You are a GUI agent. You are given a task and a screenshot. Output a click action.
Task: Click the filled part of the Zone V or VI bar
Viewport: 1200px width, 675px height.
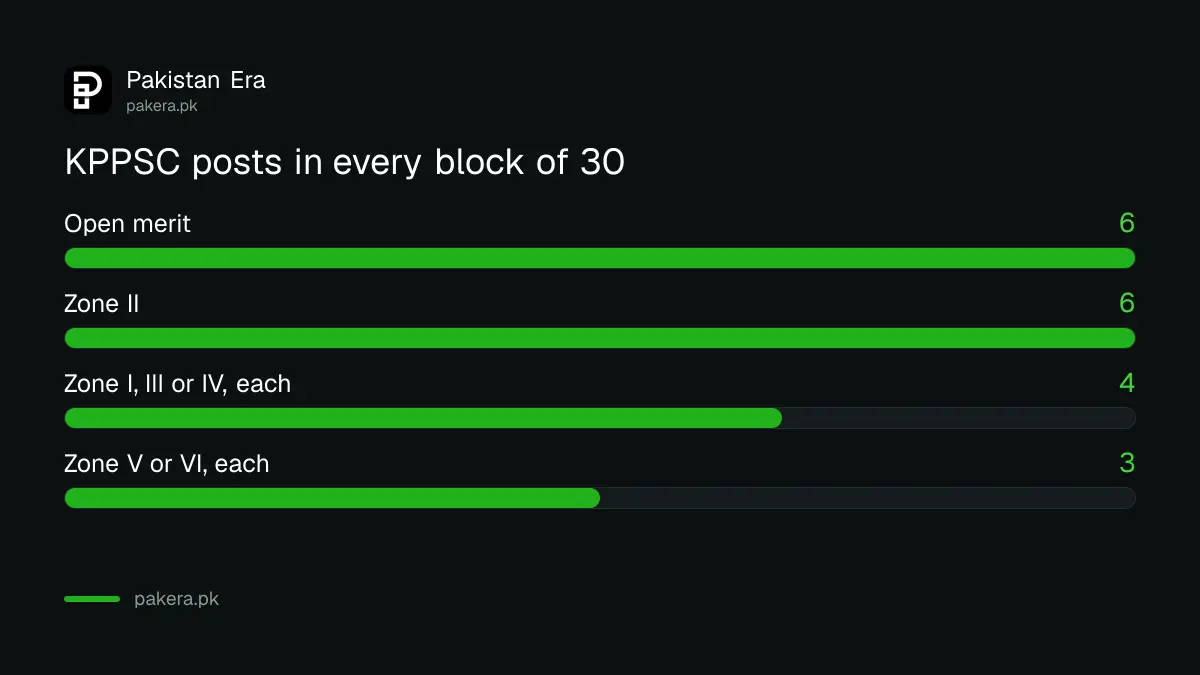point(332,498)
